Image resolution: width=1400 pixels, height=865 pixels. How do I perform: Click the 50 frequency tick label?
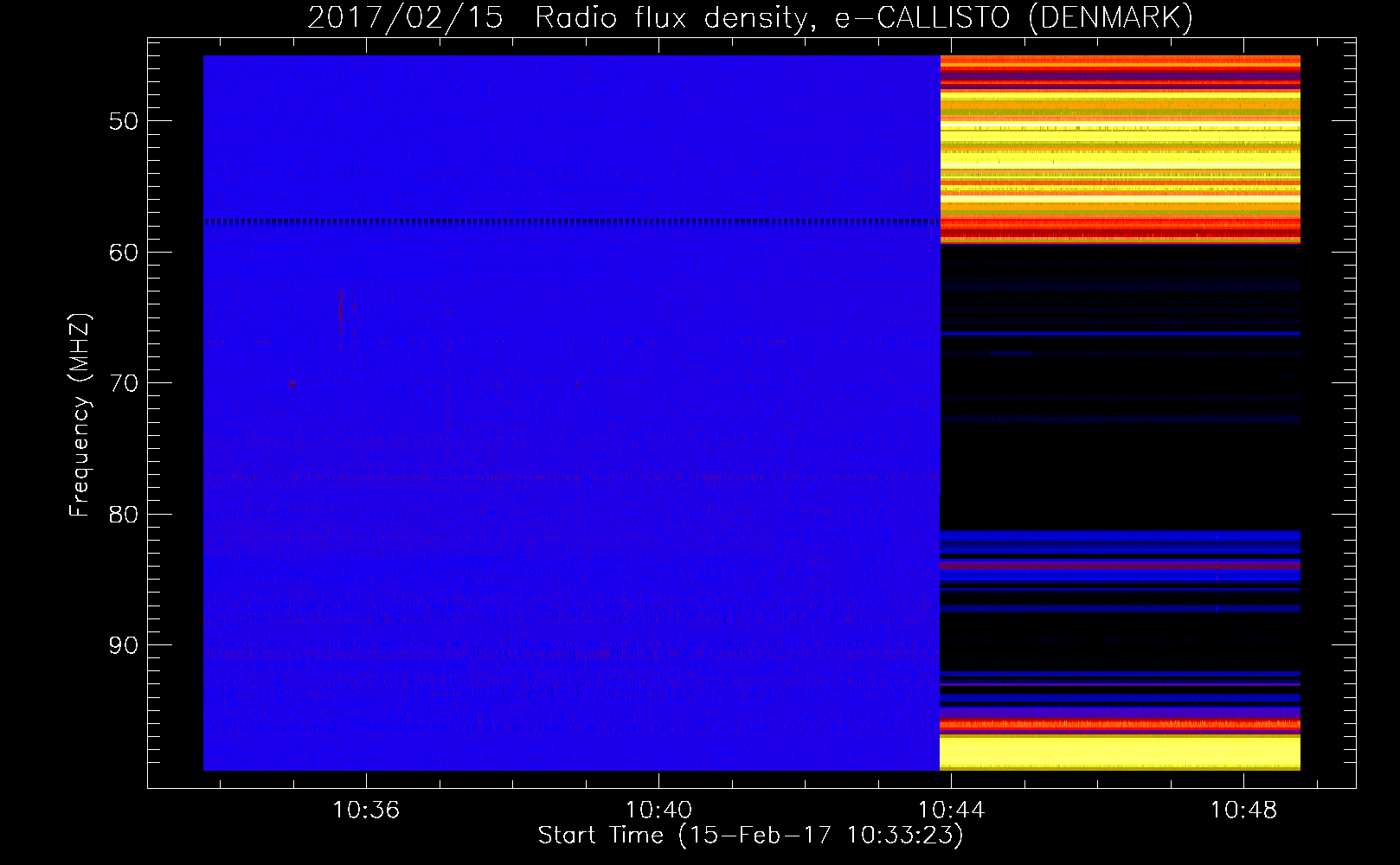point(123,121)
